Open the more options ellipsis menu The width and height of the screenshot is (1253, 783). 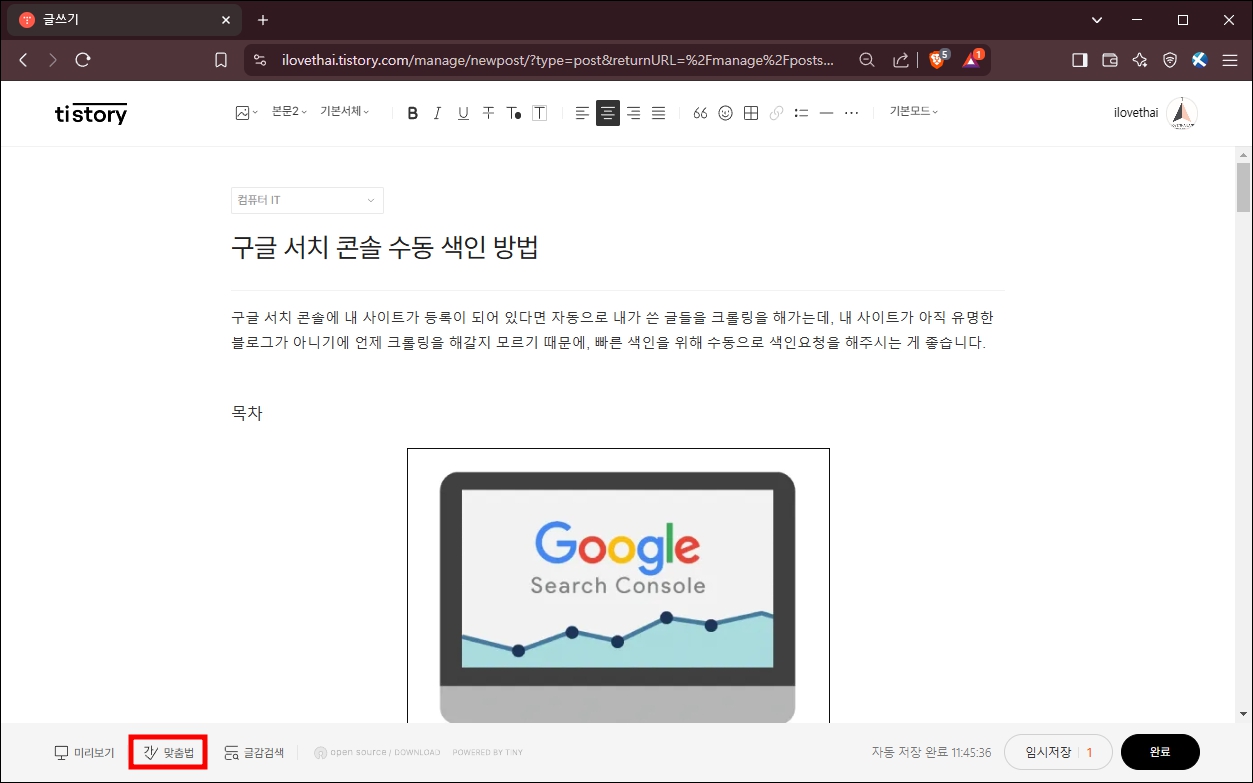pos(851,113)
